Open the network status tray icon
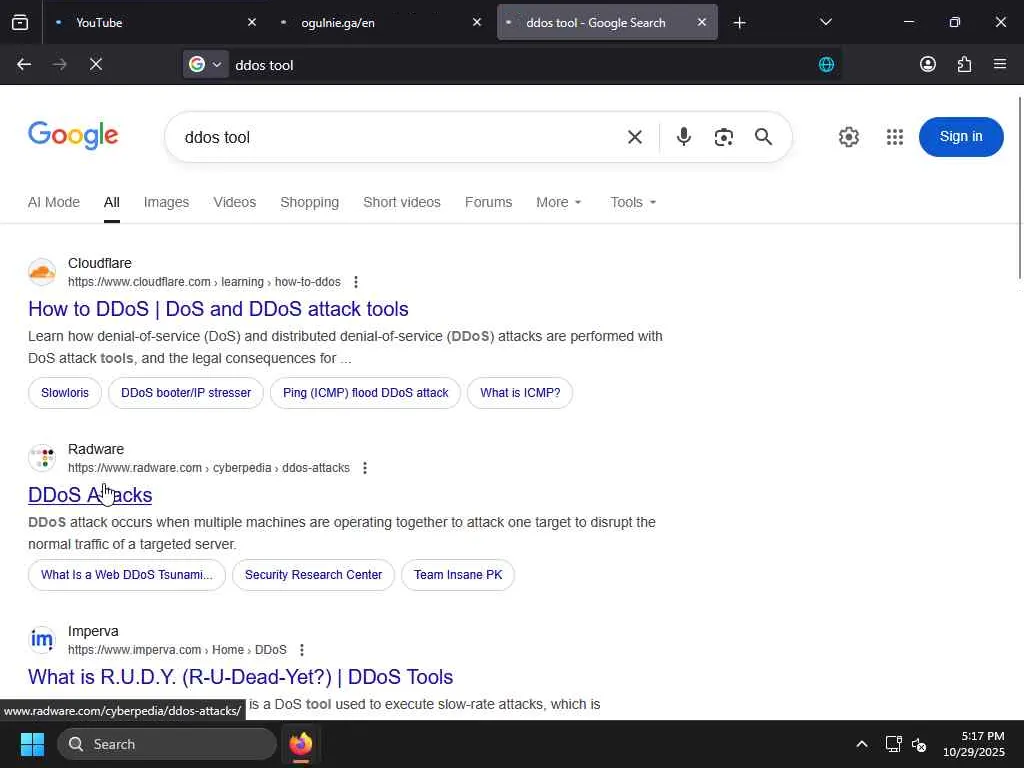1024x768 pixels. pos(893,744)
